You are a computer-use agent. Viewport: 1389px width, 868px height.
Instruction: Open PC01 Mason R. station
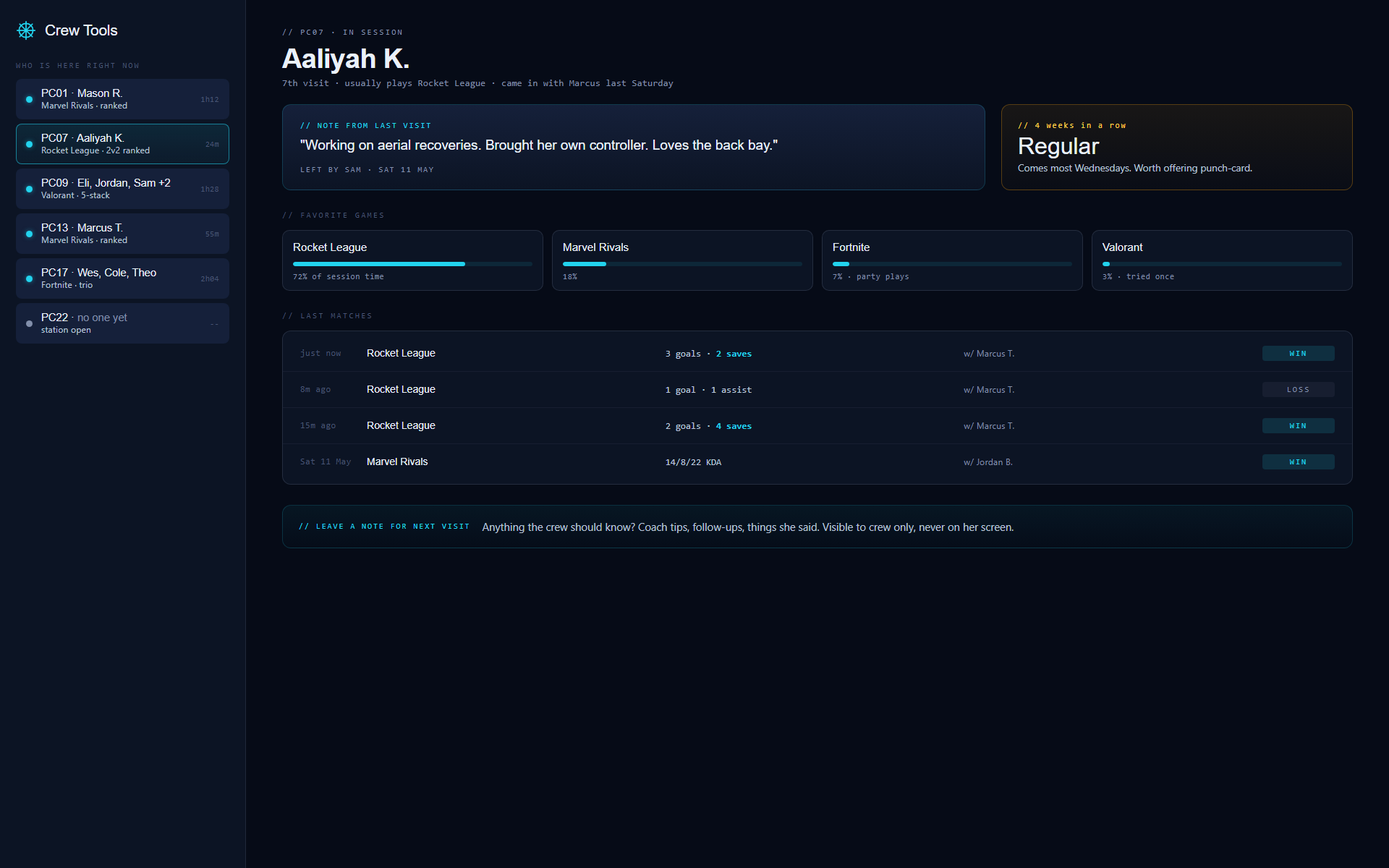pyautogui.click(x=122, y=99)
